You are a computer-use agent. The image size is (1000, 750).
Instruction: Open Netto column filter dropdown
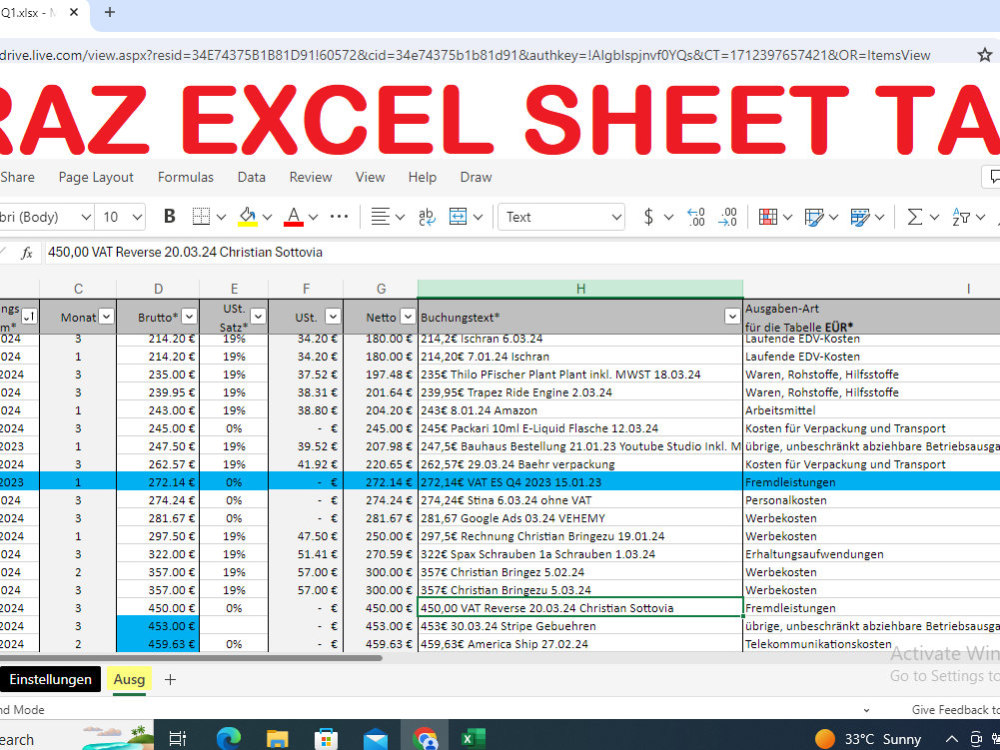[x=408, y=317]
